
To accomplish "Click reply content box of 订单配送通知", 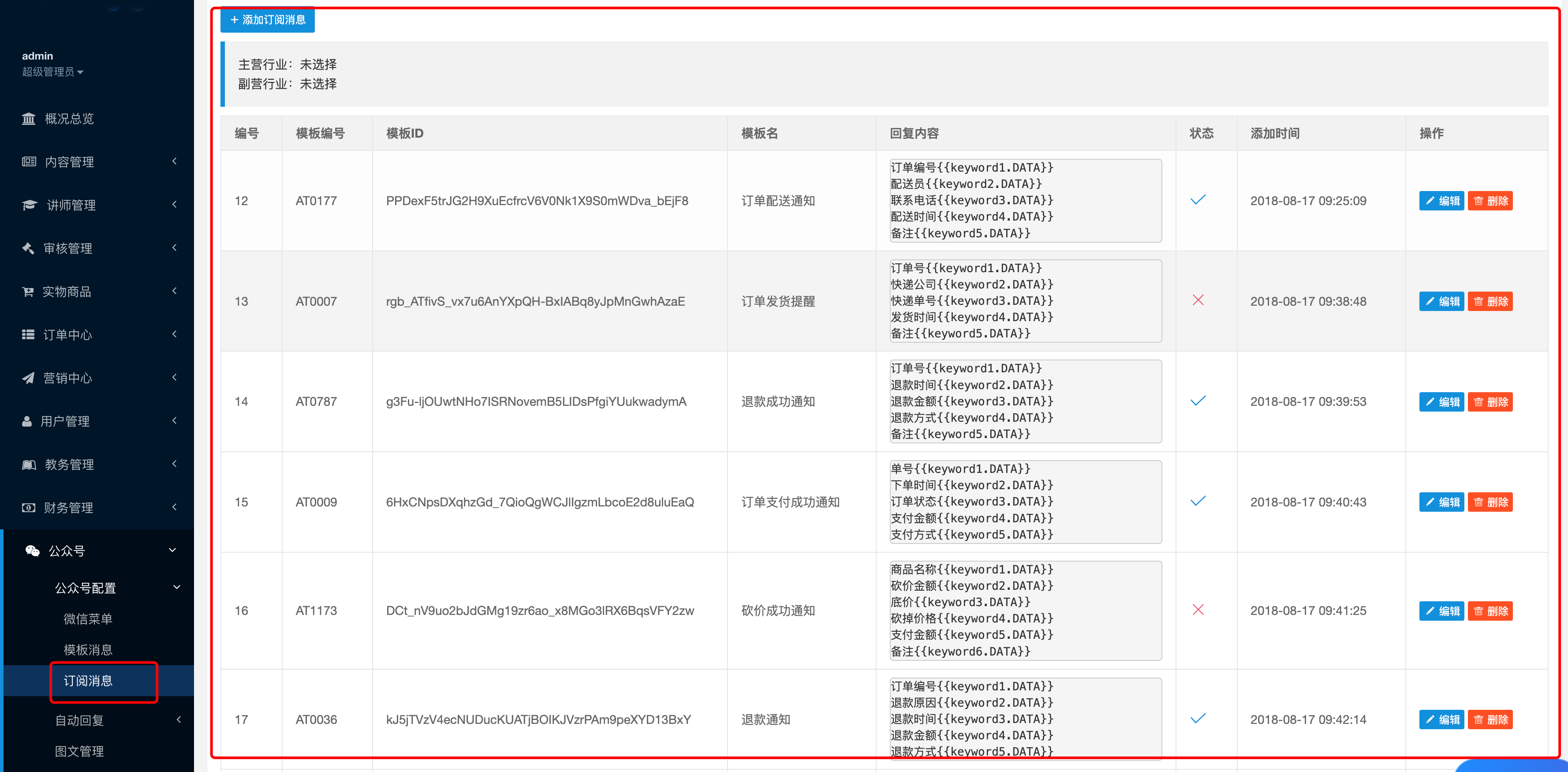I will click(1026, 200).
